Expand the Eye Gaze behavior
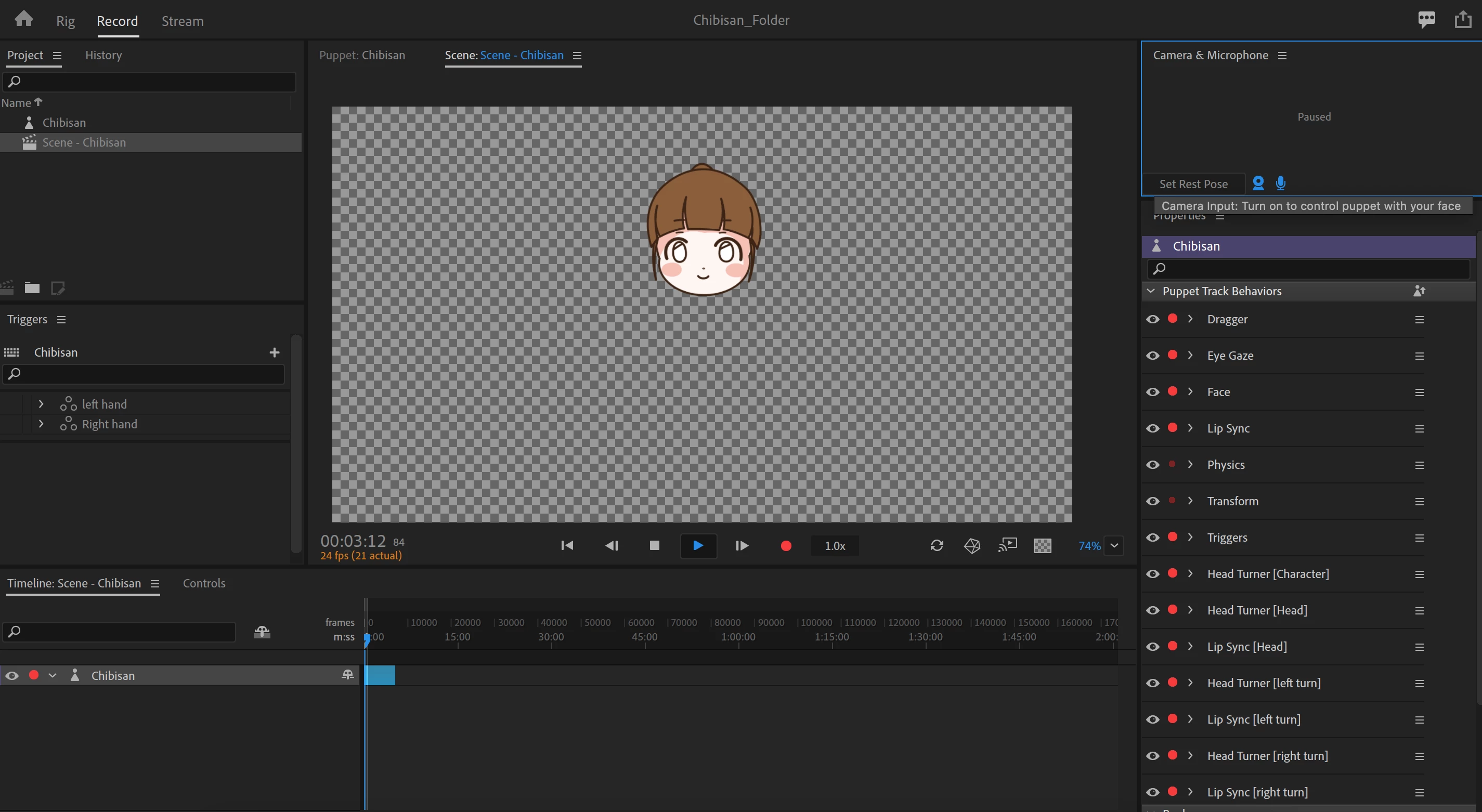The width and height of the screenshot is (1482, 812). [1190, 356]
